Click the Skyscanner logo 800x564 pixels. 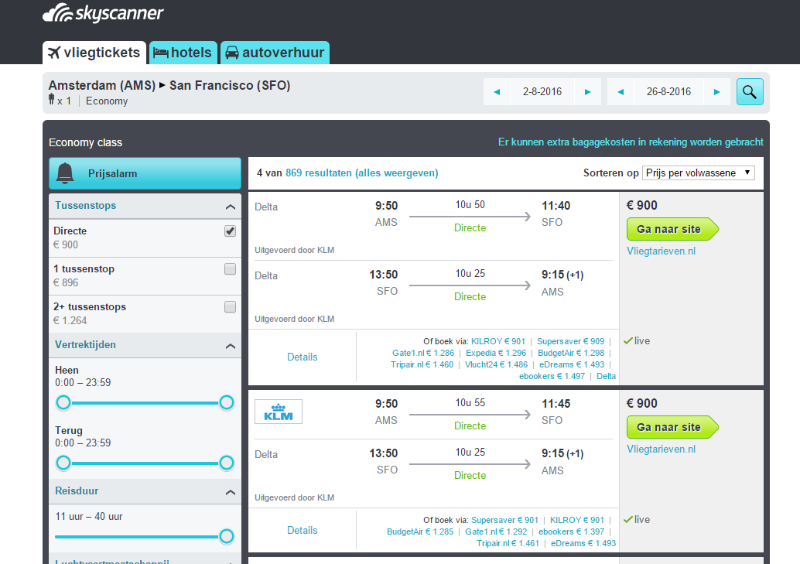click(x=103, y=14)
